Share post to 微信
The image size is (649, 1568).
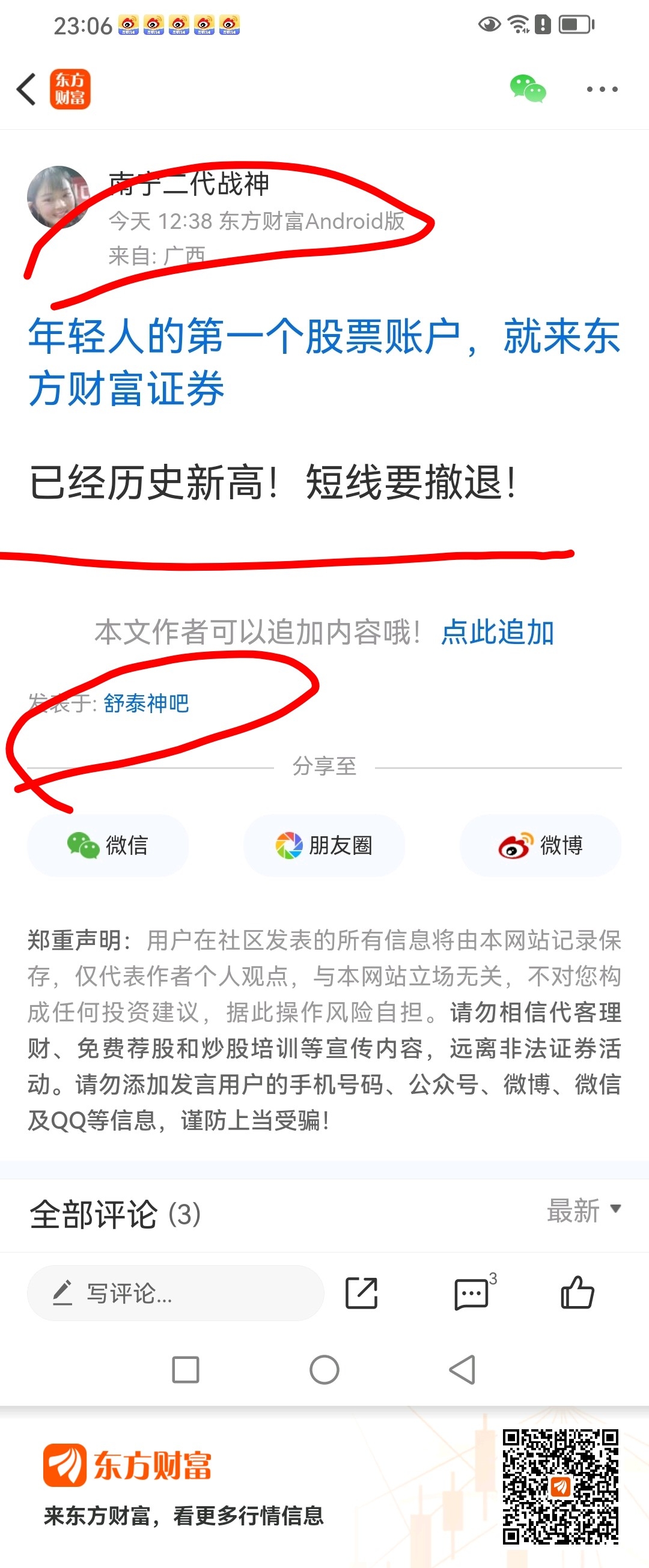point(108,845)
